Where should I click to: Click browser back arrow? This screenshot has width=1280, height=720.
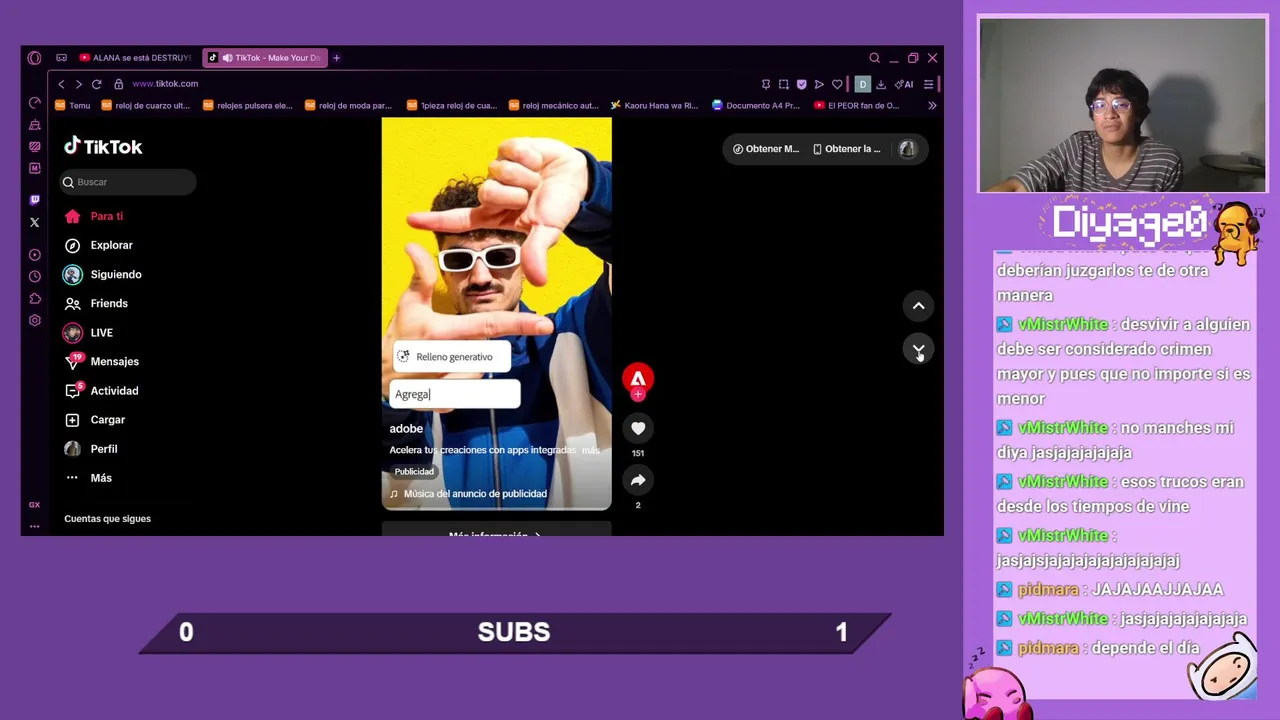click(x=61, y=84)
